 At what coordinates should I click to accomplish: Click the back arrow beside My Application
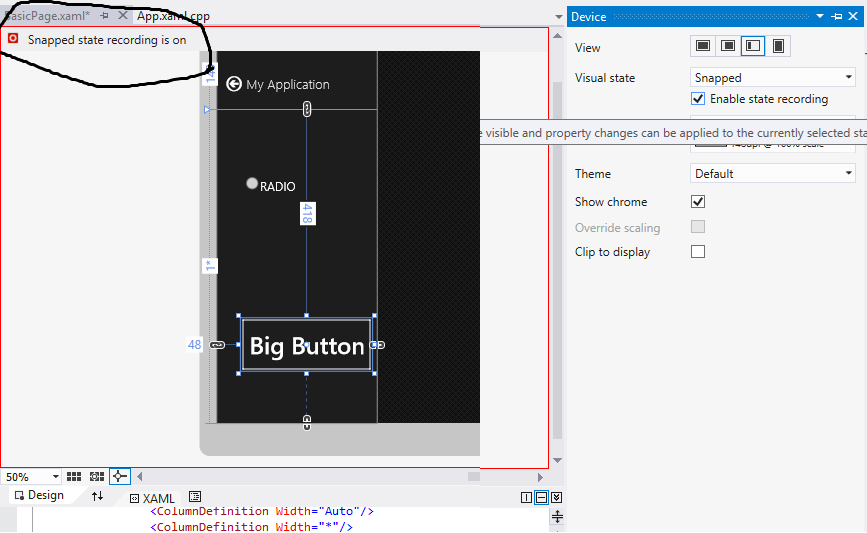(234, 85)
